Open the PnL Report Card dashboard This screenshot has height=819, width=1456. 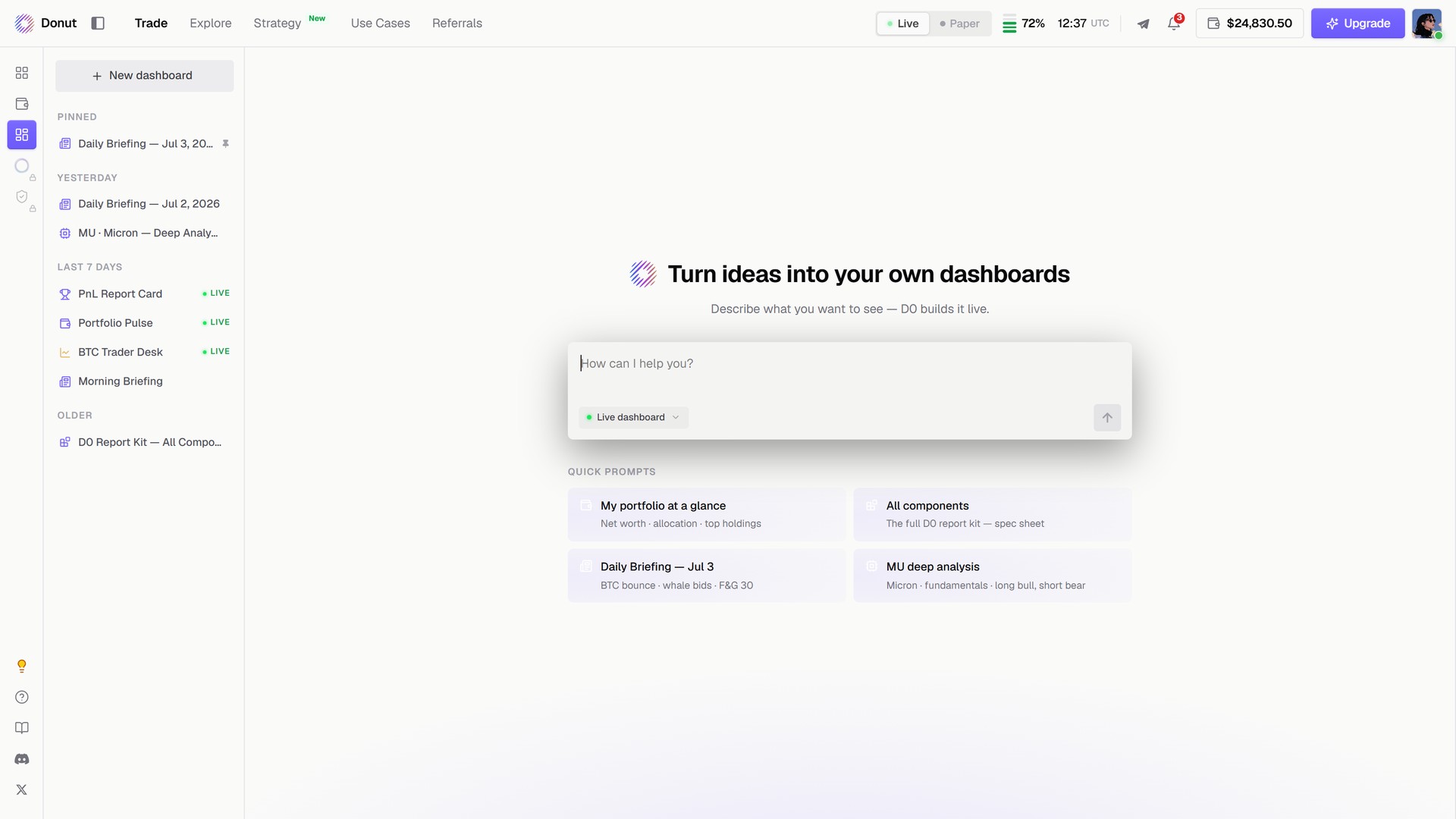(144, 293)
